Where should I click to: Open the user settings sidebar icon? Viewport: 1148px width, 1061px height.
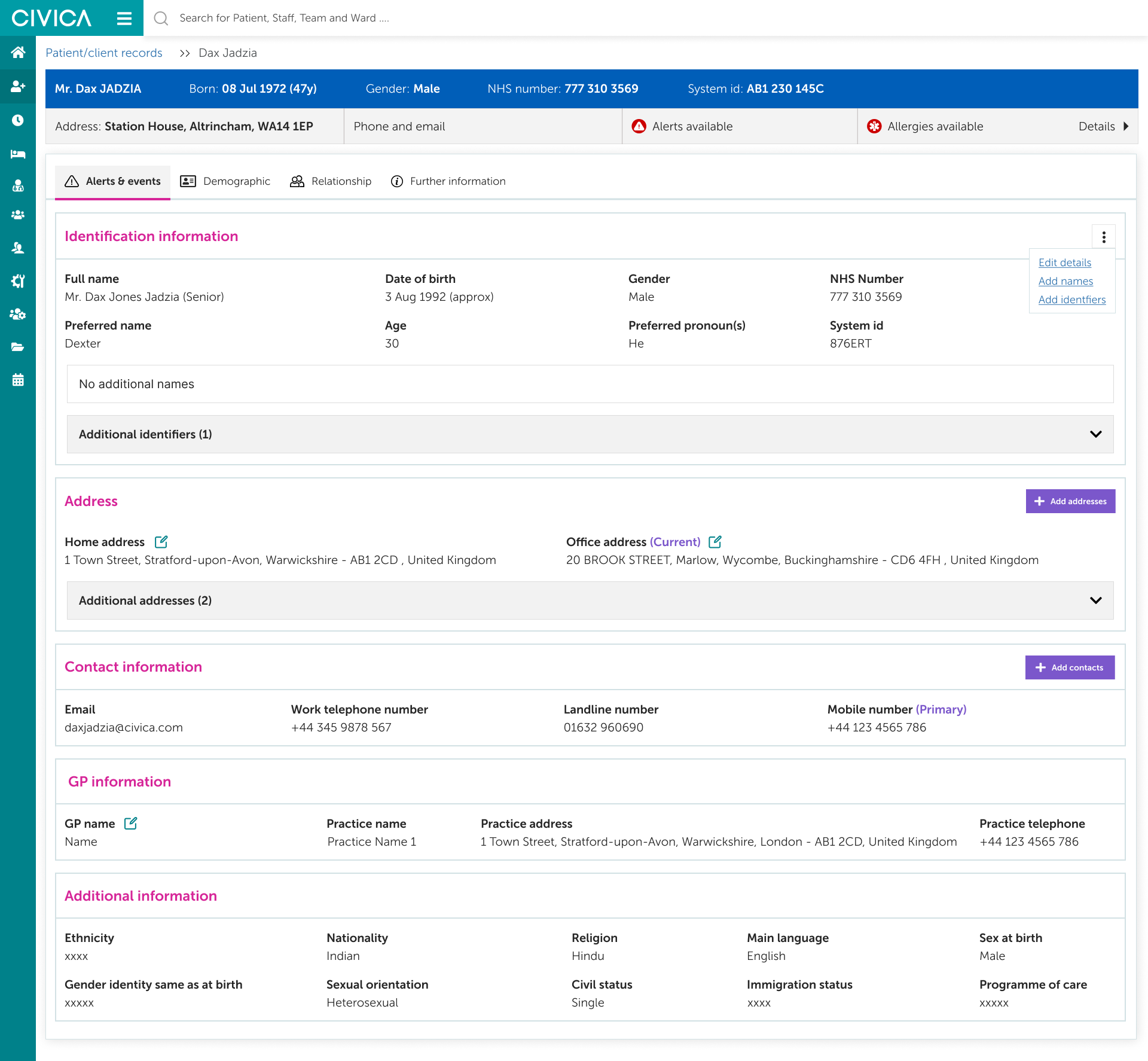pos(18,314)
